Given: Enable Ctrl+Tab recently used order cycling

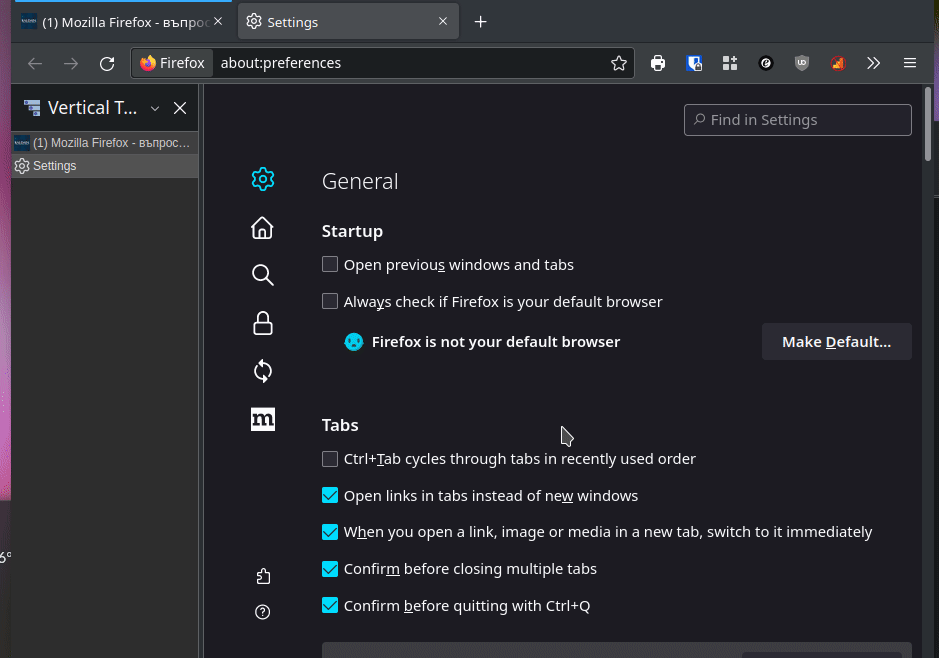Looking at the screenshot, I should coord(330,459).
